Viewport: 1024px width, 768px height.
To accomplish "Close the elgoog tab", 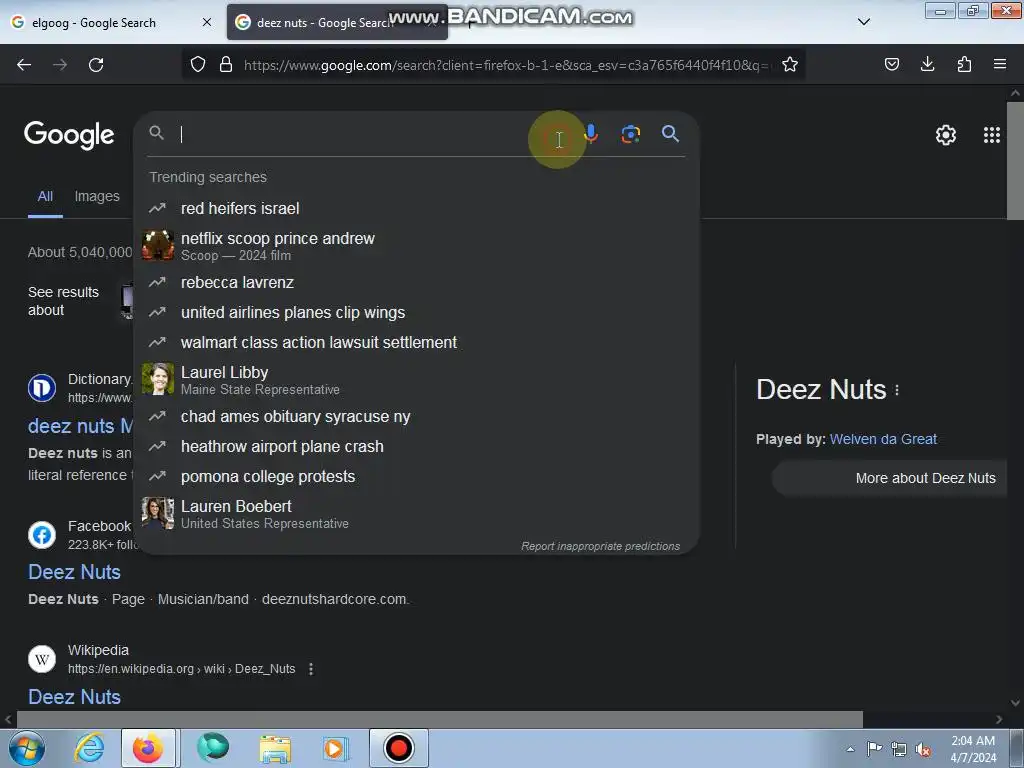I will 206,22.
